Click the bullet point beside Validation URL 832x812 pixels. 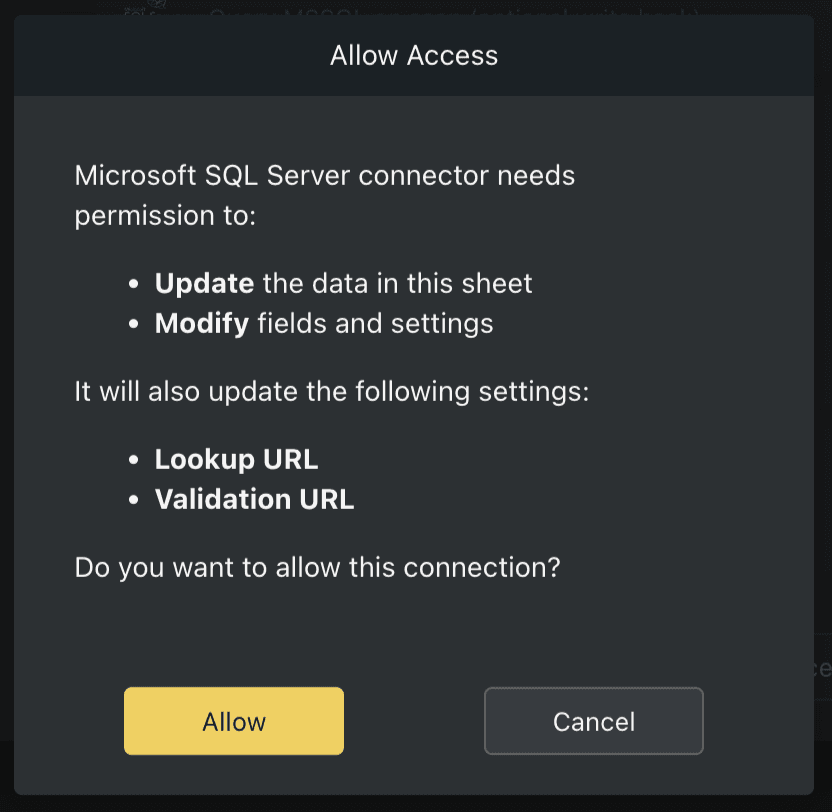click(135, 499)
